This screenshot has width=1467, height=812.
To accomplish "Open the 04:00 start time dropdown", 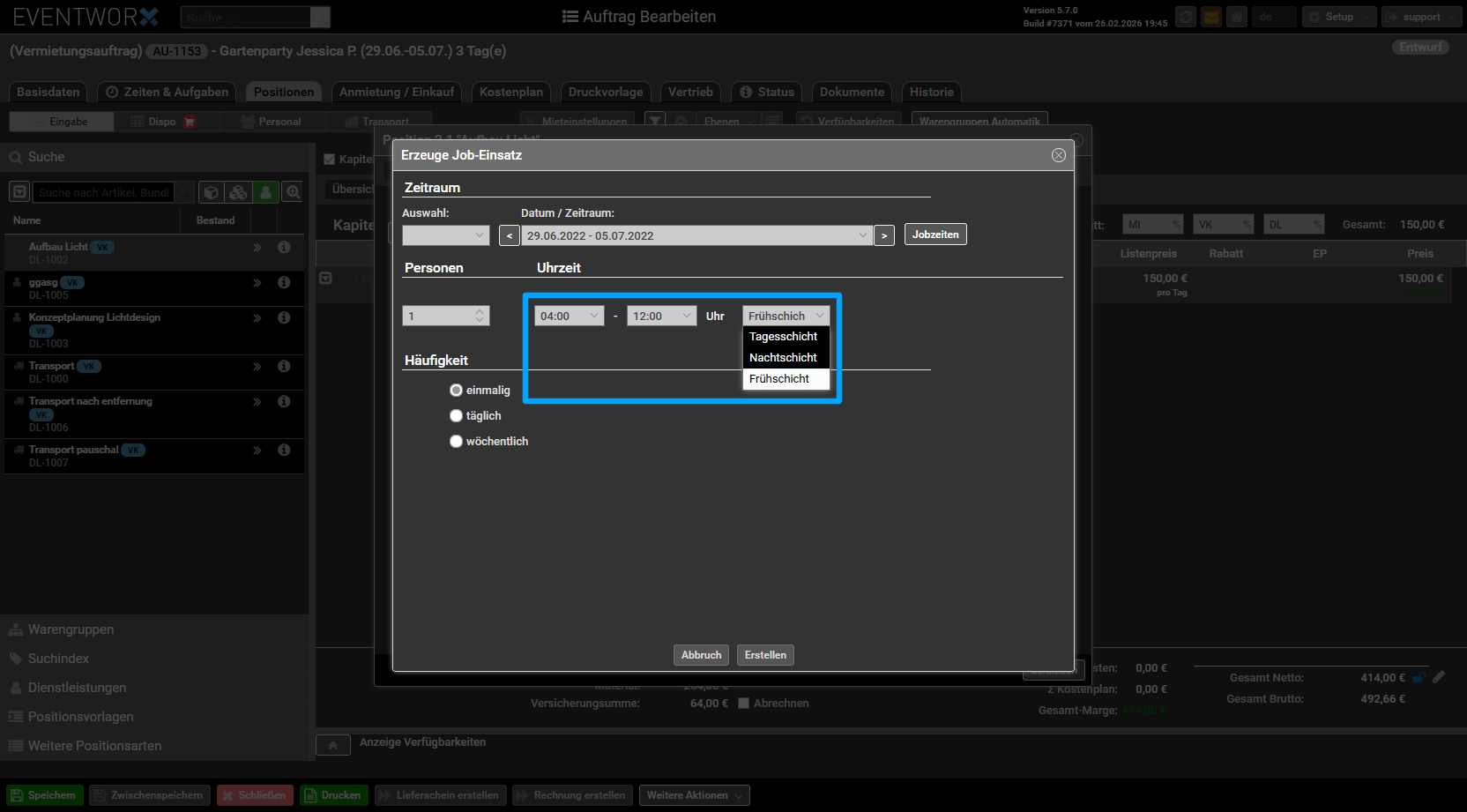I will [569, 316].
